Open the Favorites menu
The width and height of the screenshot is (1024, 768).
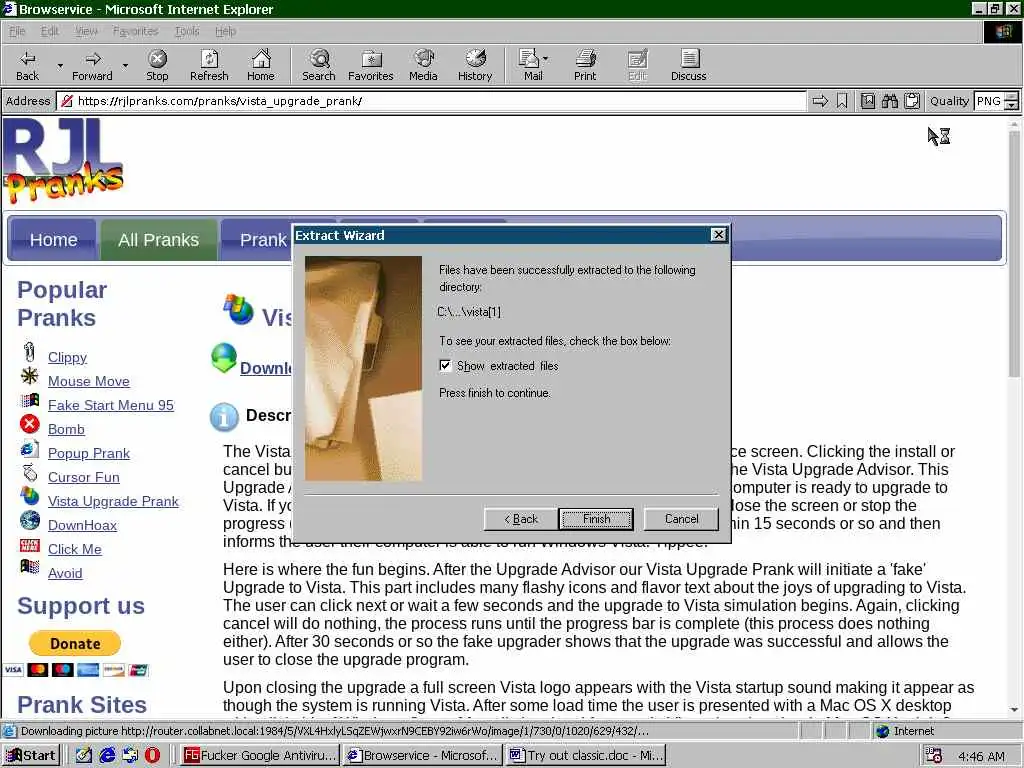pos(135,31)
